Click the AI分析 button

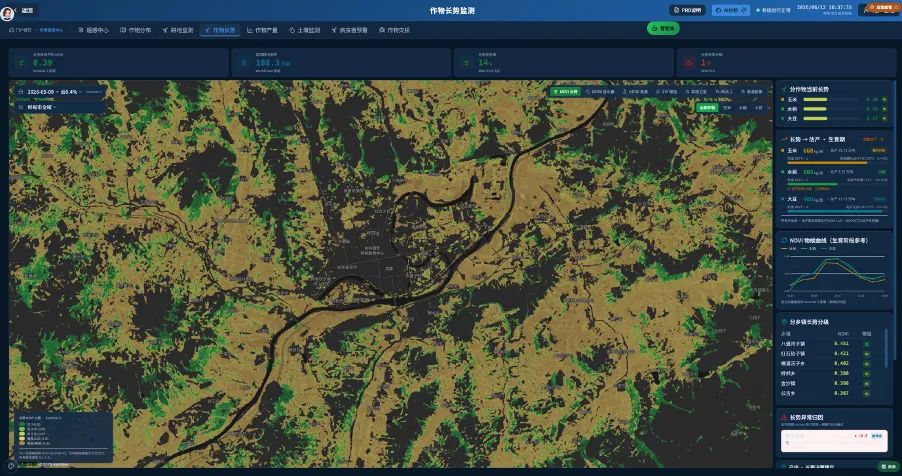click(731, 10)
